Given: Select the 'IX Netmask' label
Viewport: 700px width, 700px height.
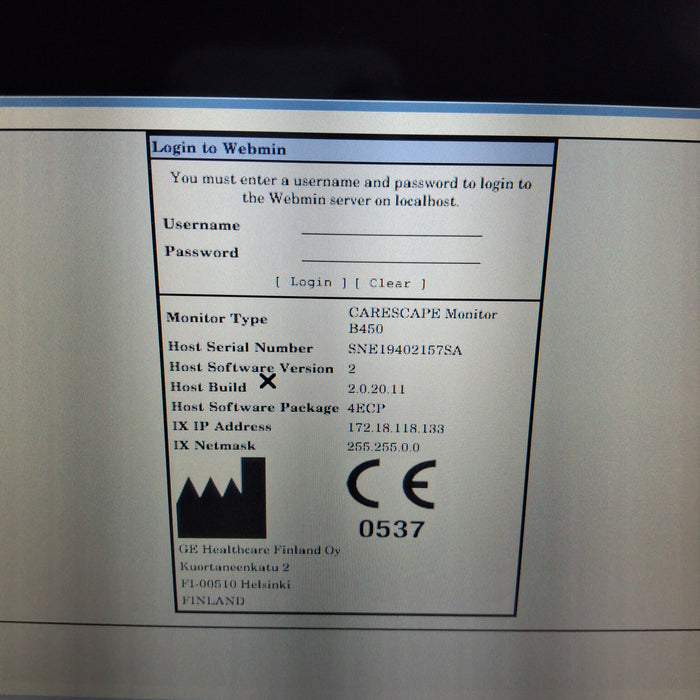Looking at the screenshot, I should (x=214, y=445).
